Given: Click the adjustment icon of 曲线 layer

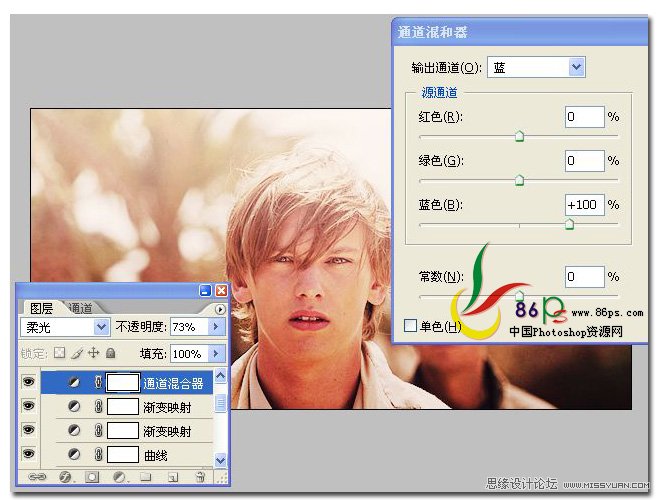Looking at the screenshot, I should point(74,454).
